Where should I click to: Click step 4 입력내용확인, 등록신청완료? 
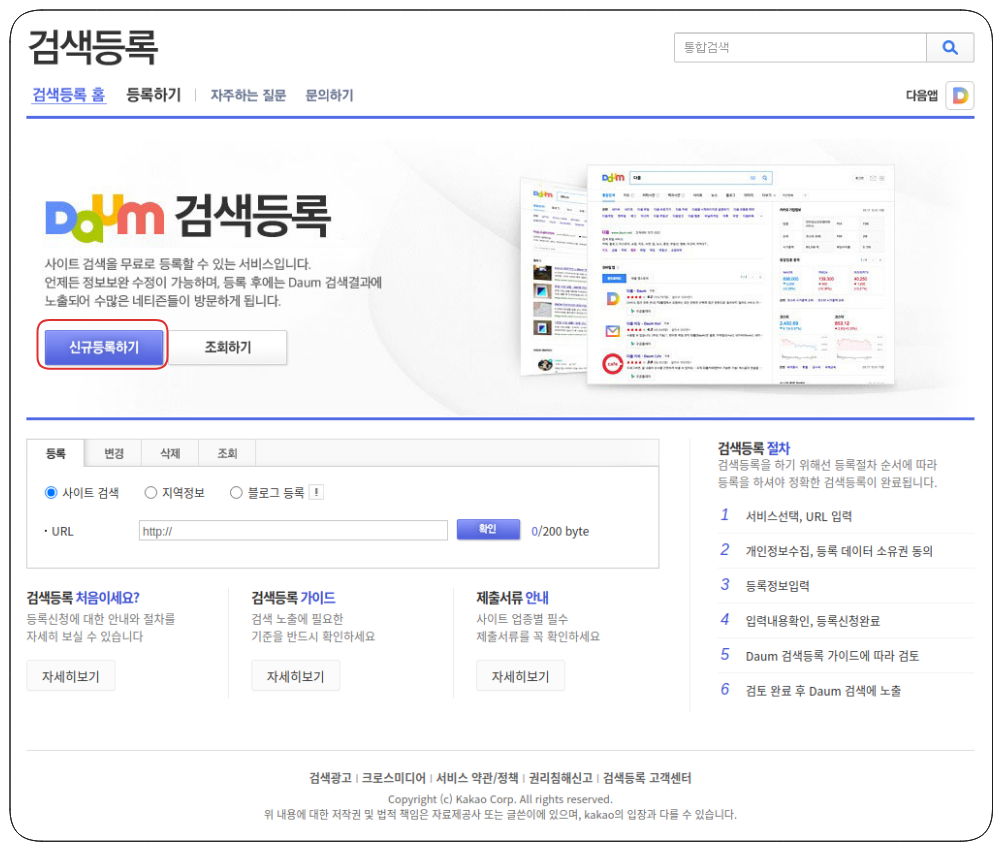tap(813, 621)
